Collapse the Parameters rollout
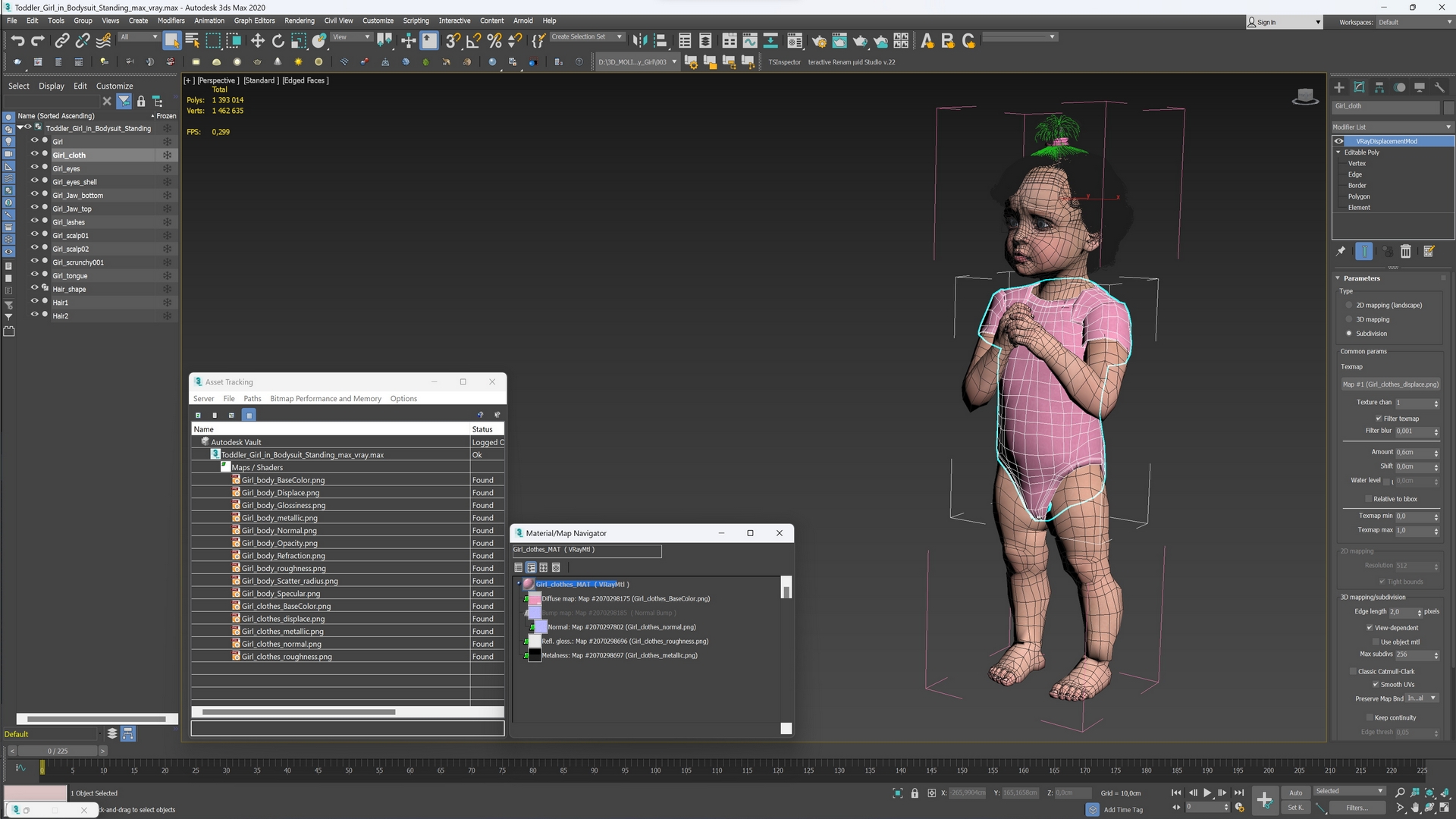 [x=1338, y=278]
